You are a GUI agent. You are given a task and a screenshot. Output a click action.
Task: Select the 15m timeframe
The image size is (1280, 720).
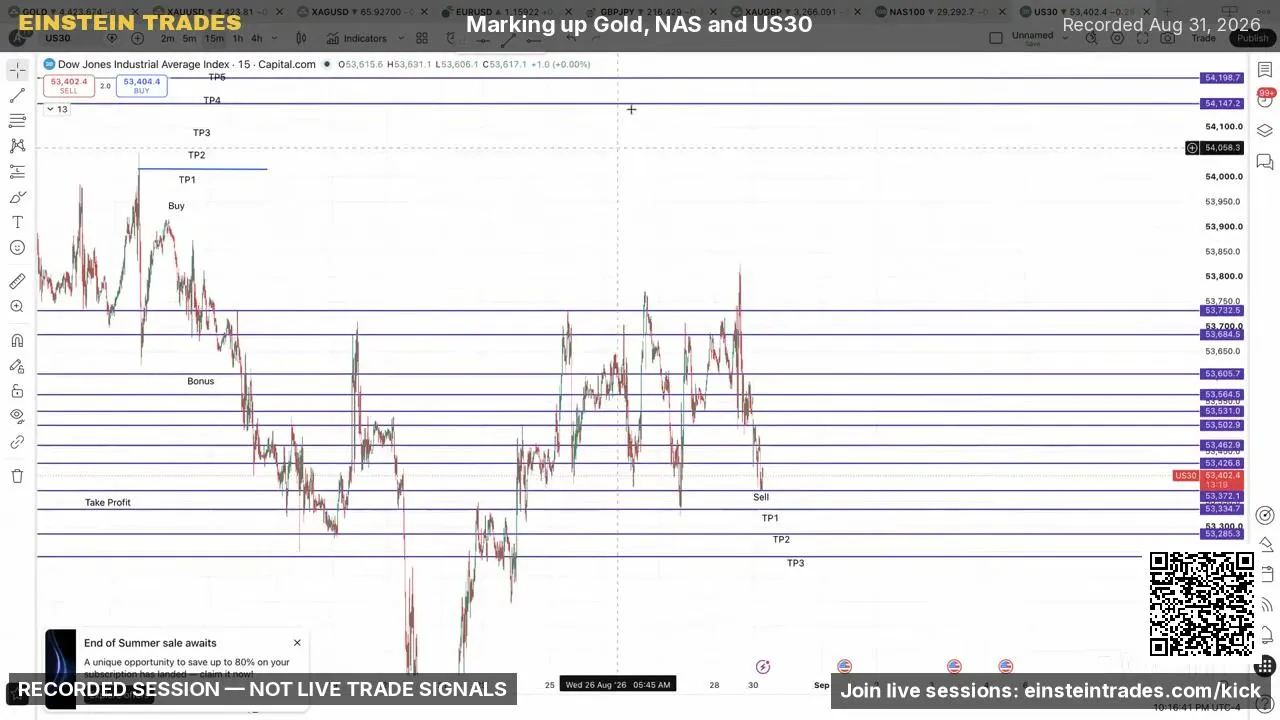tap(214, 38)
